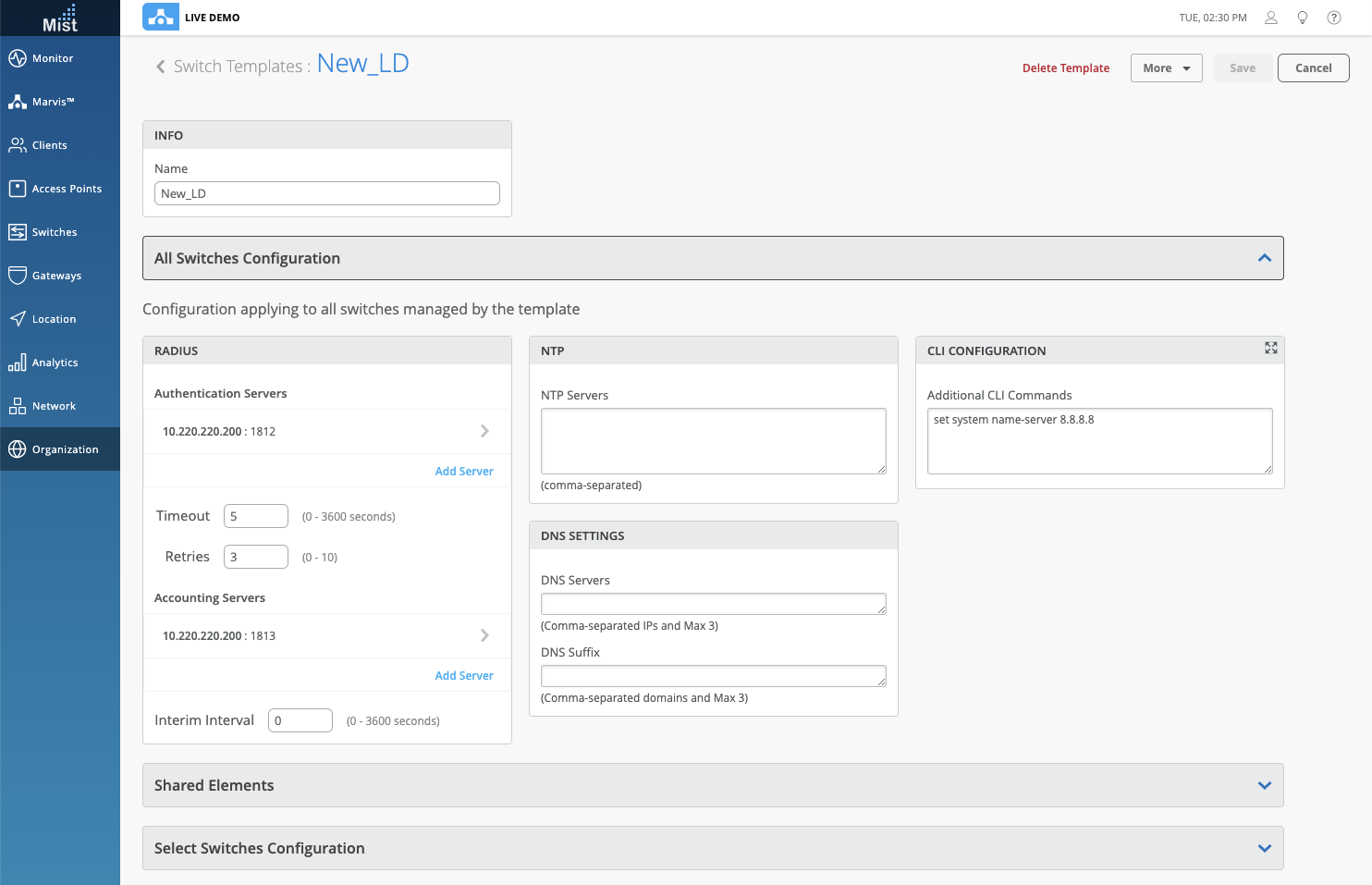Viewport: 1372px width, 885px height.
Task: Click the Delete Template link
Action: [1065, 68]
